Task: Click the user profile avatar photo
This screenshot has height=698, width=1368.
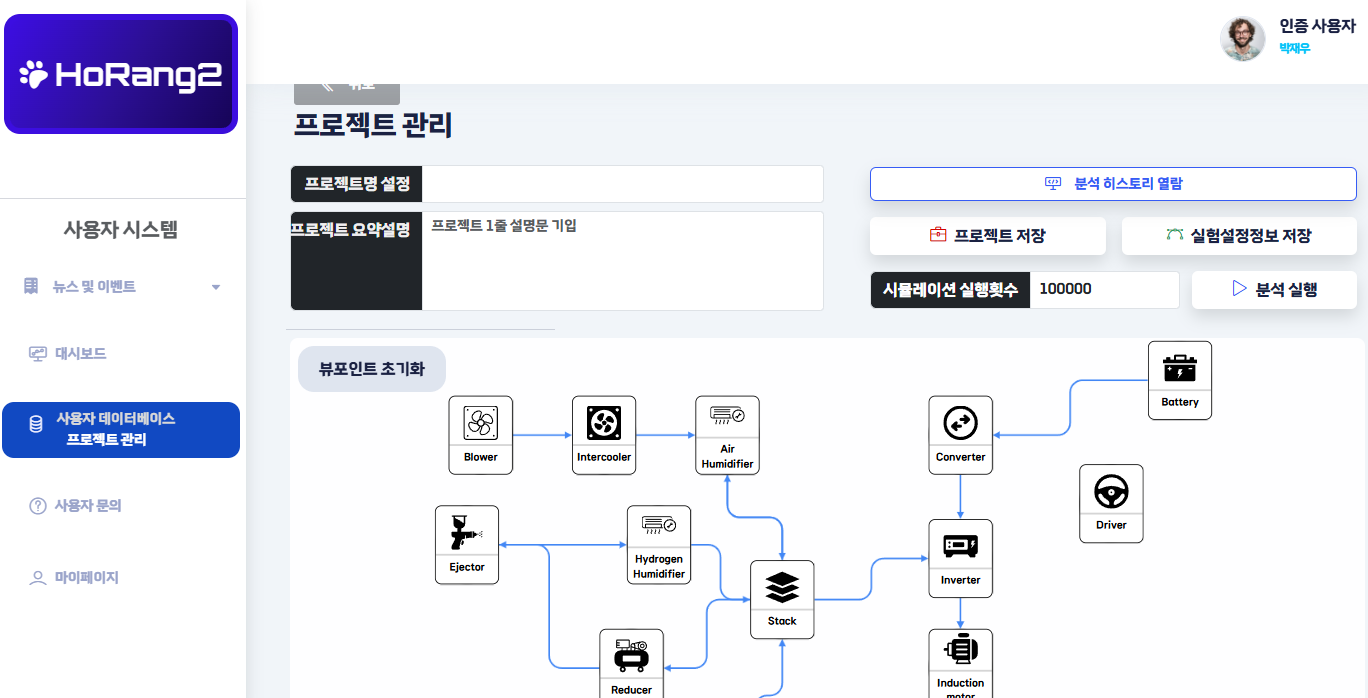Action: coord(1242,39)
